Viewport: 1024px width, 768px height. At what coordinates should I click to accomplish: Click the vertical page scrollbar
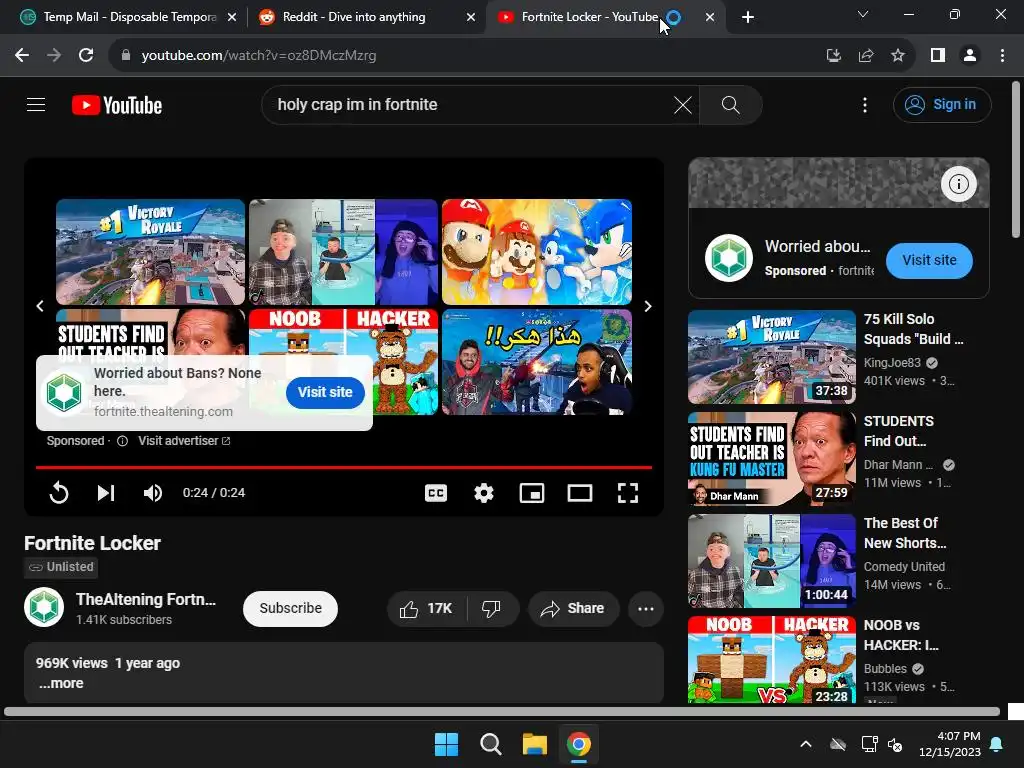click(x=1016, y=160)
